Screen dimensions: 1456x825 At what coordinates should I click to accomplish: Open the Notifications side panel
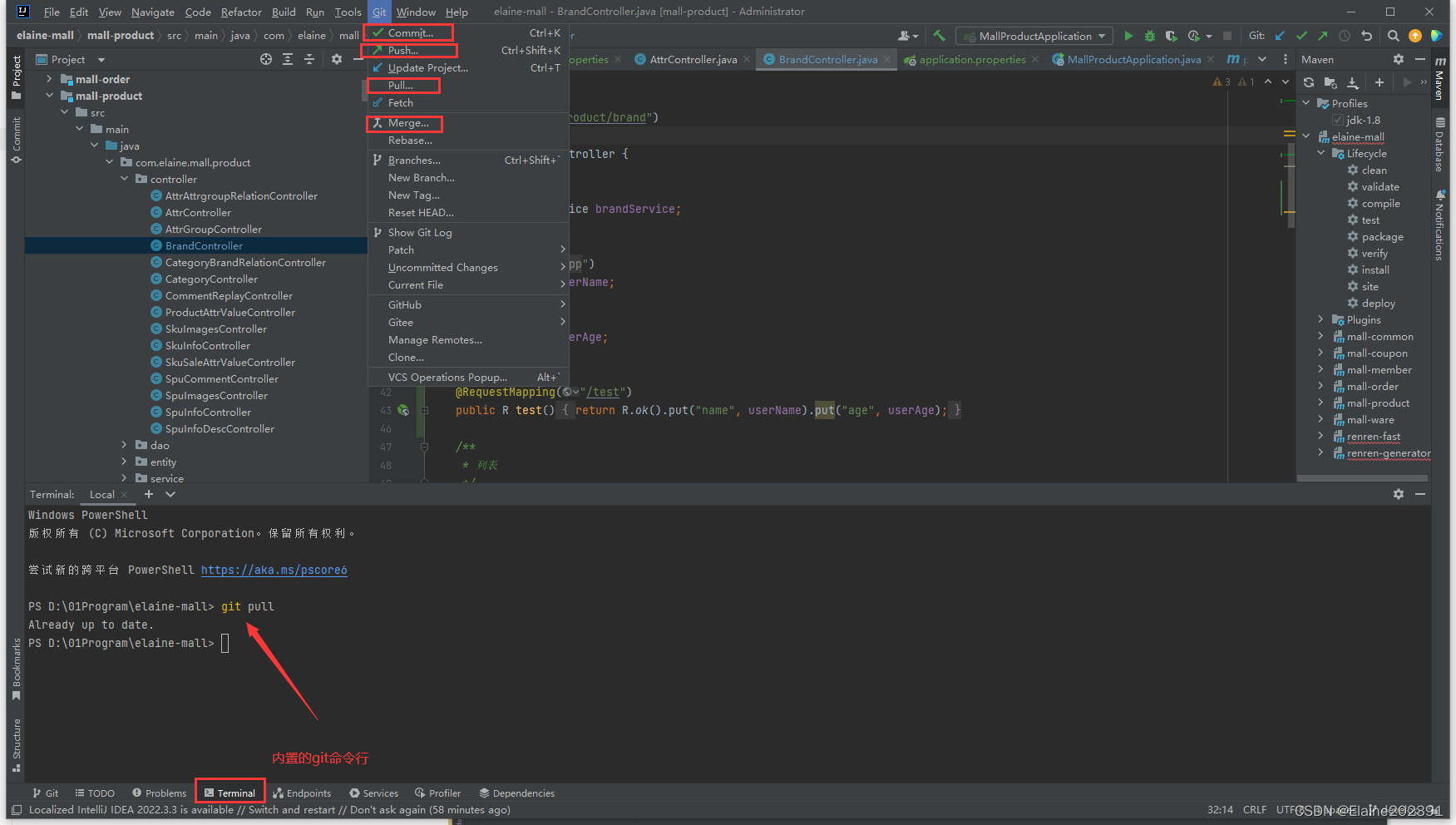tap(1440, 226)
